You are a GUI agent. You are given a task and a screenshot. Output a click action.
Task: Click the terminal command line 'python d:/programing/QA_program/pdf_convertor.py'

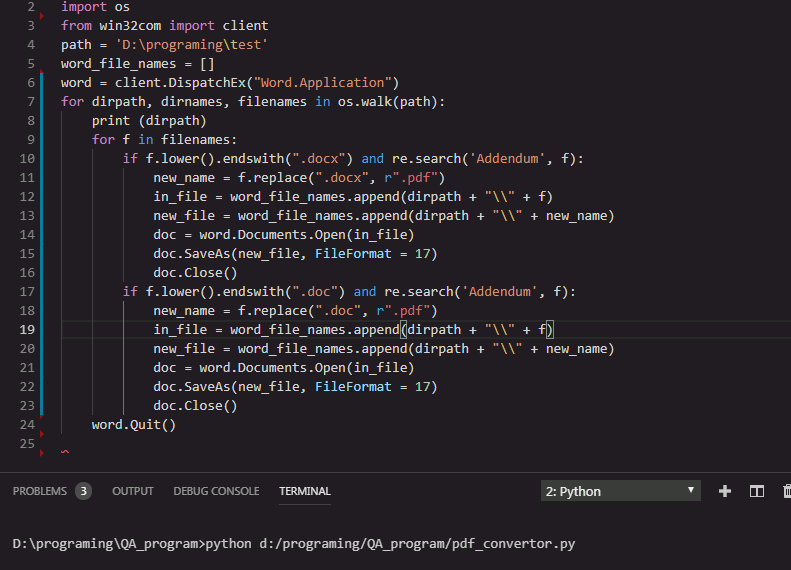coord(390,544)
